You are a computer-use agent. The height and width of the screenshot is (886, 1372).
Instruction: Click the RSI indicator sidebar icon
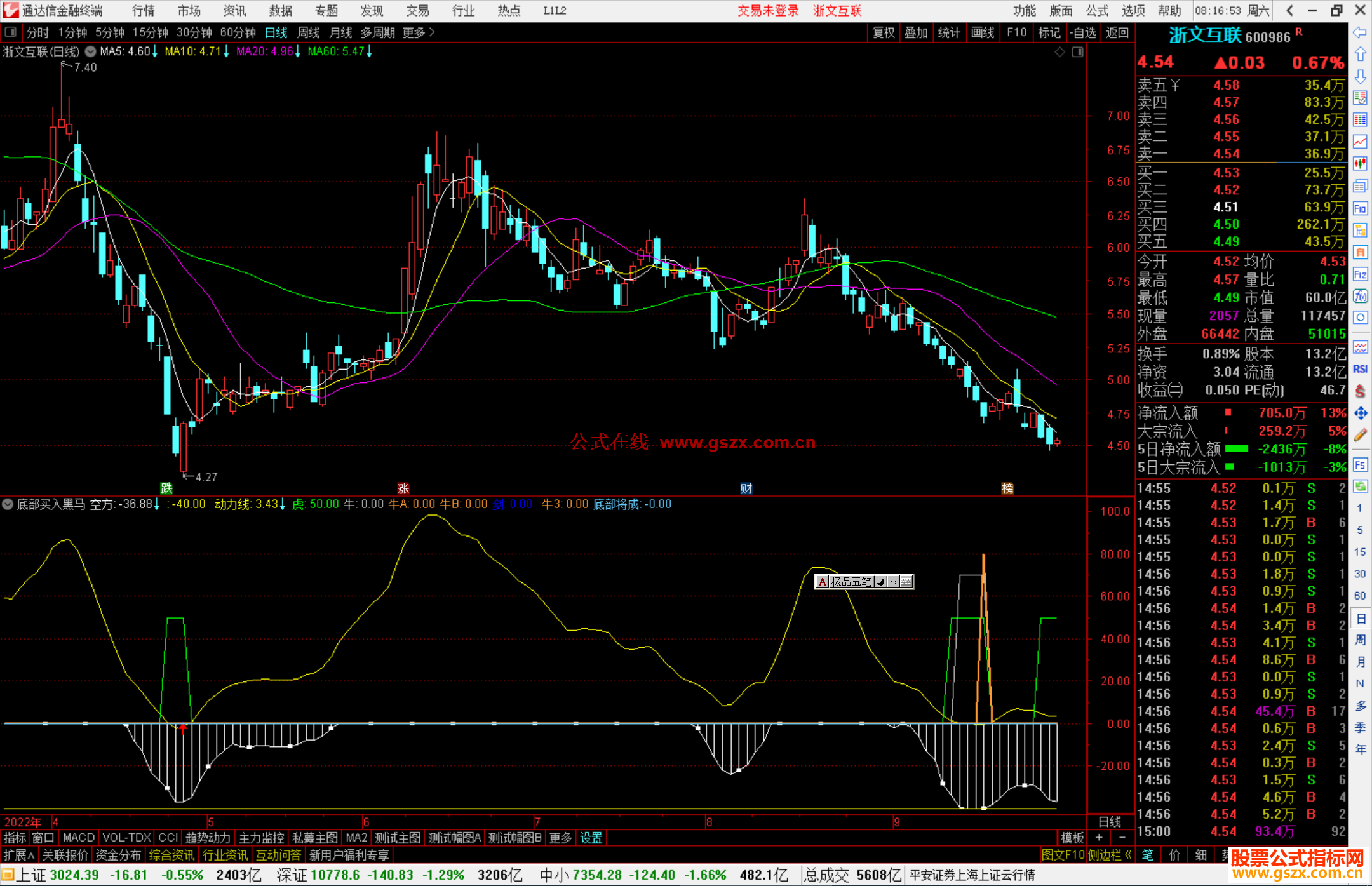coord(1360,369)
